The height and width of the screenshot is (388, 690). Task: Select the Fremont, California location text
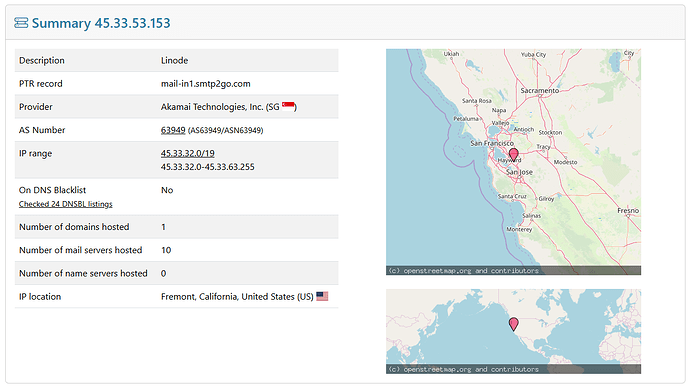237,296
